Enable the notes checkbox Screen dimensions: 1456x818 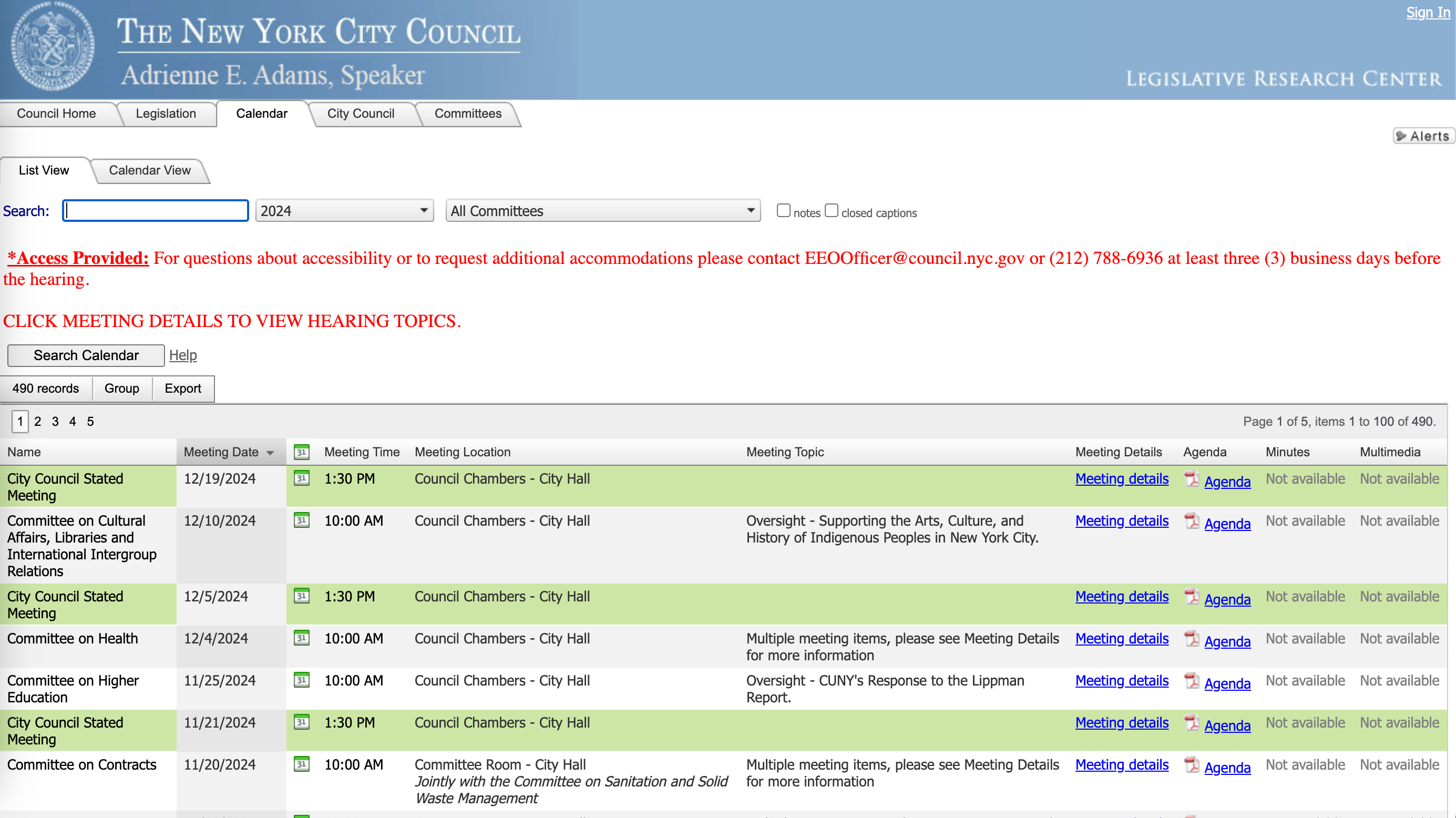click(x=783, y=210)
